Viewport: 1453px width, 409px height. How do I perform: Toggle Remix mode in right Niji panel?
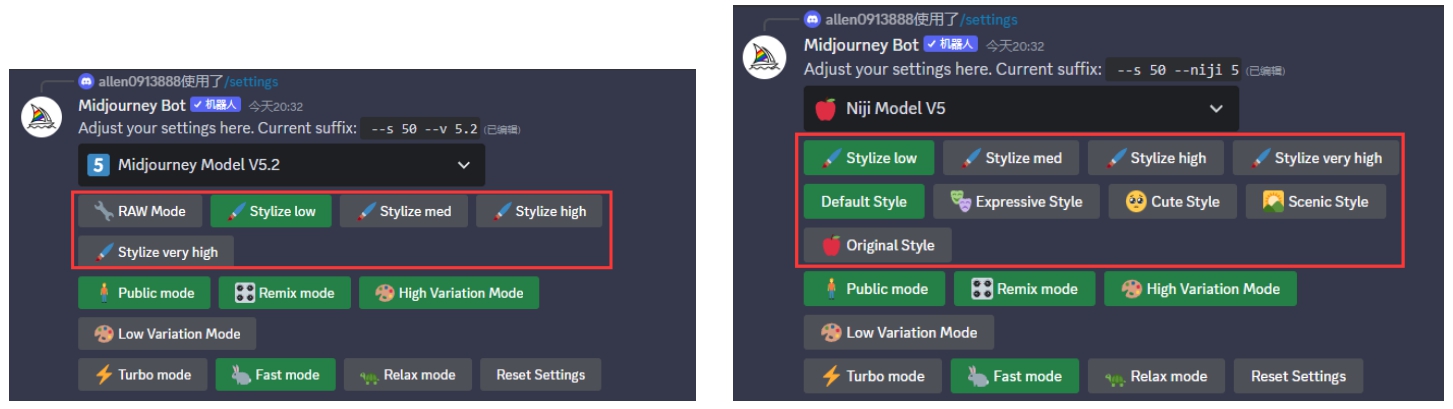click(1024, 289)
